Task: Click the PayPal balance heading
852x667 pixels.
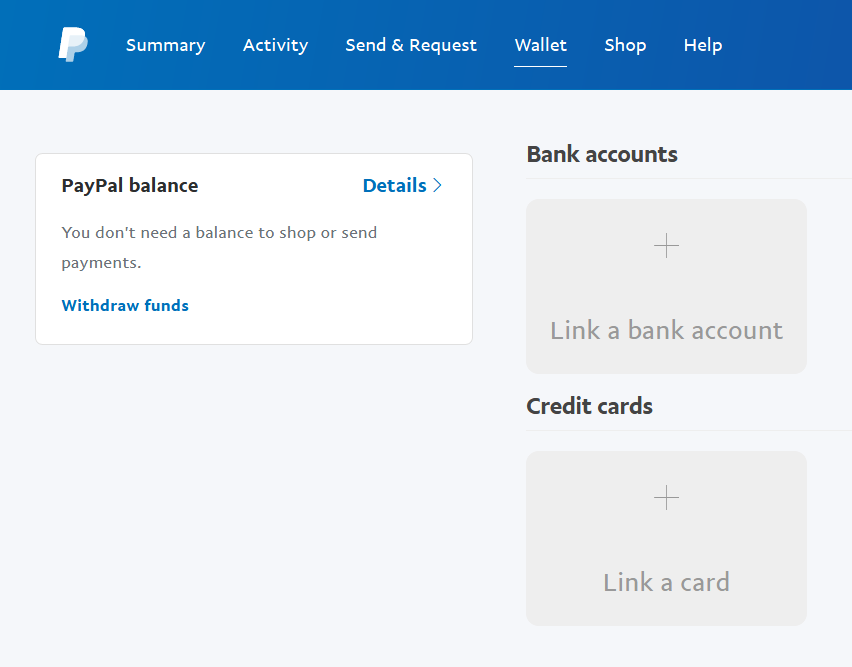Action: pos(130,185)
